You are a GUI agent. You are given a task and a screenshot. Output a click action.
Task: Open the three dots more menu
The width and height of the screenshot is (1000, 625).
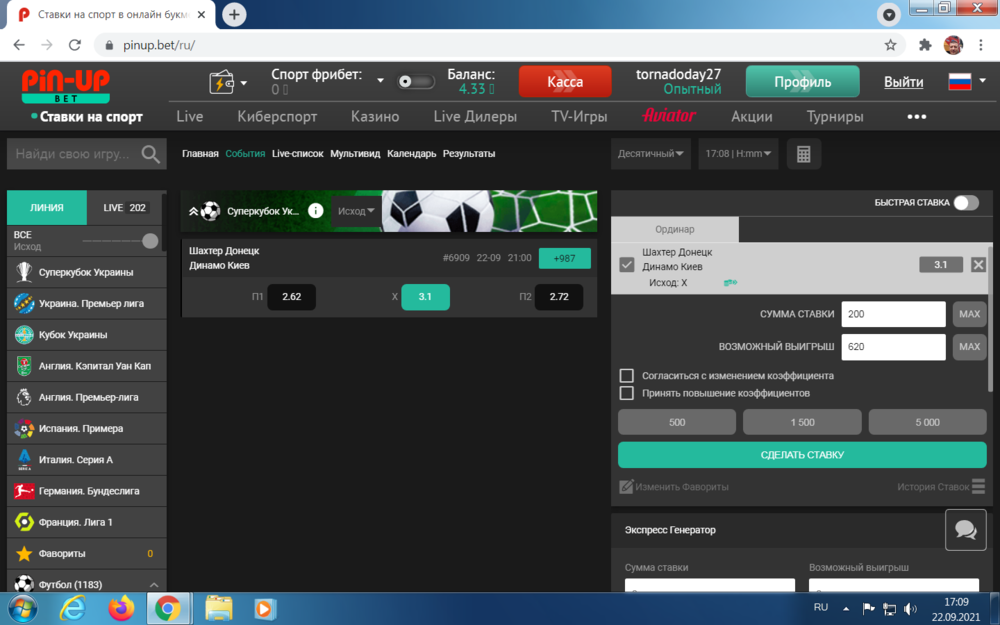pos(916,117)
